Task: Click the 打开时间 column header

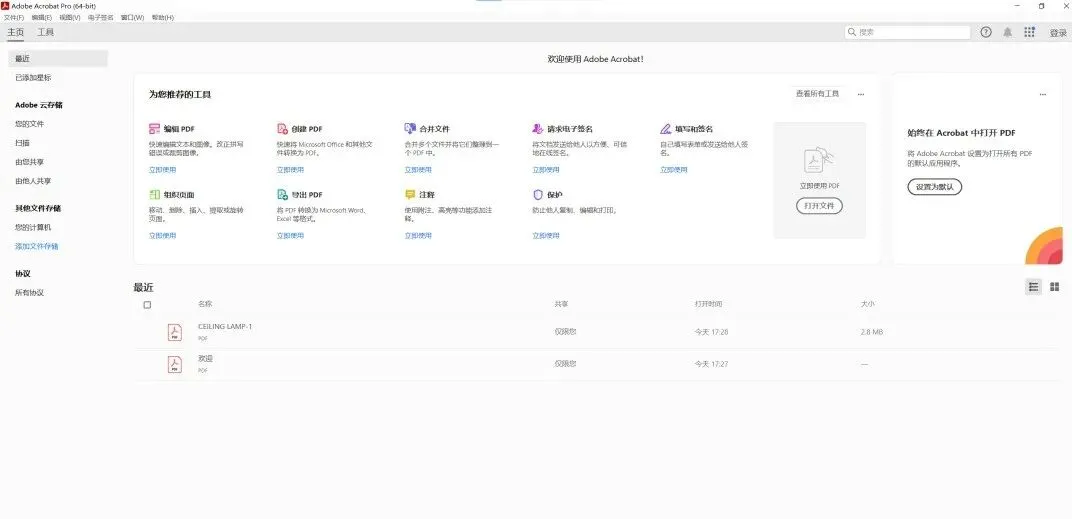Action: point(708,304)
